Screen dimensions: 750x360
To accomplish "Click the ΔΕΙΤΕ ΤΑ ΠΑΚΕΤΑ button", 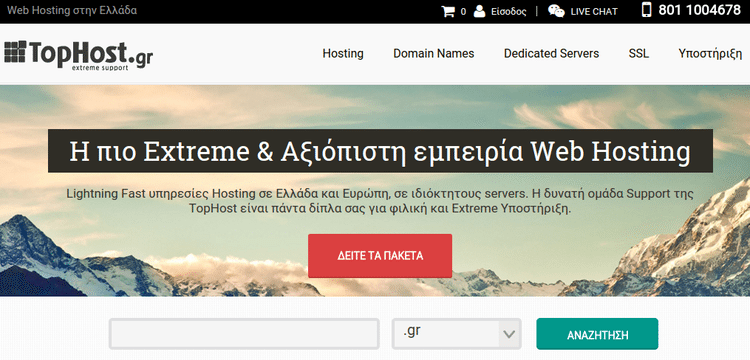I will pyautogui.click(x=380, y=256).
